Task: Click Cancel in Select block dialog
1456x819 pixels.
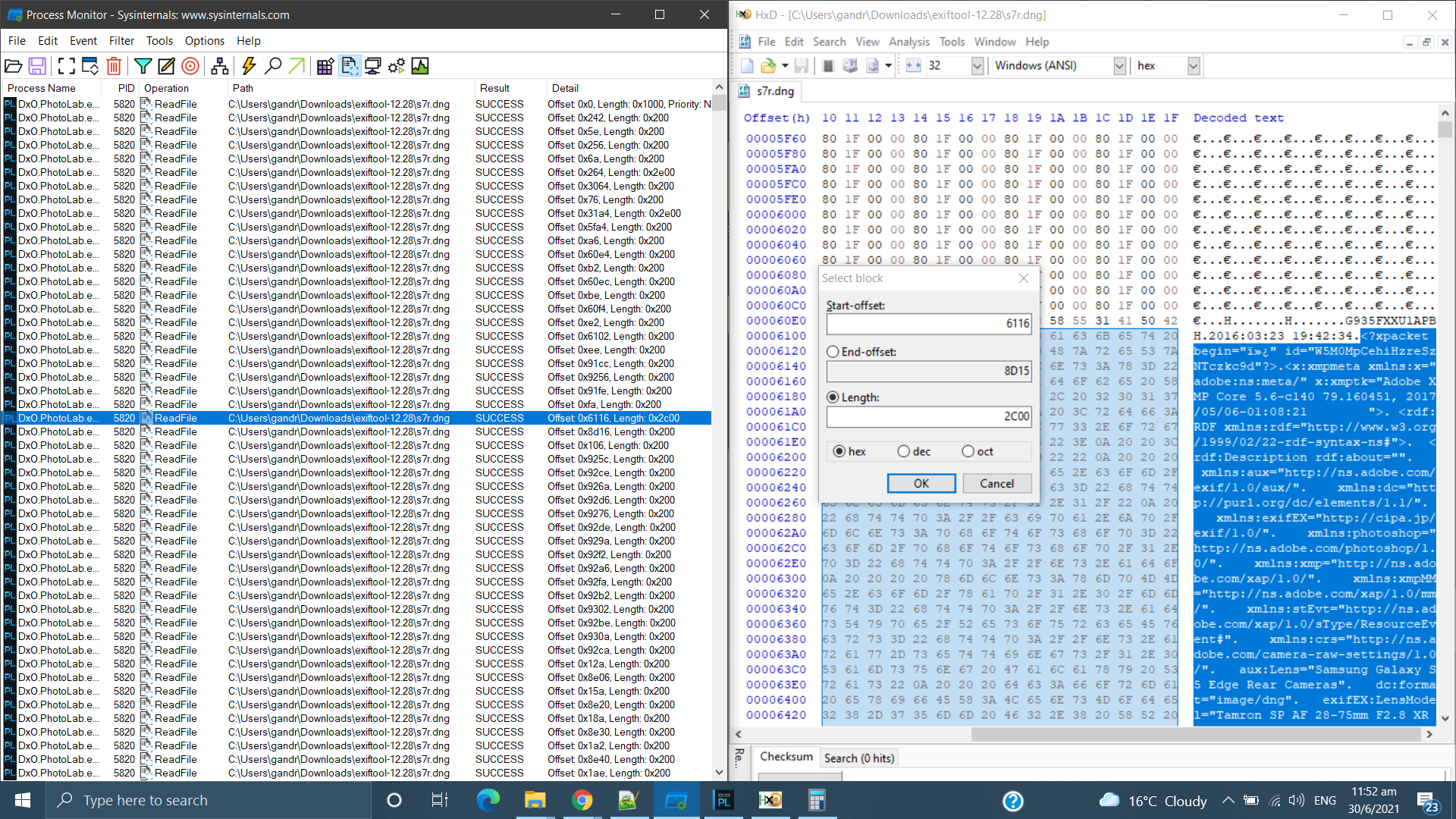Action: pyautogui.click(x=996, y=483)
